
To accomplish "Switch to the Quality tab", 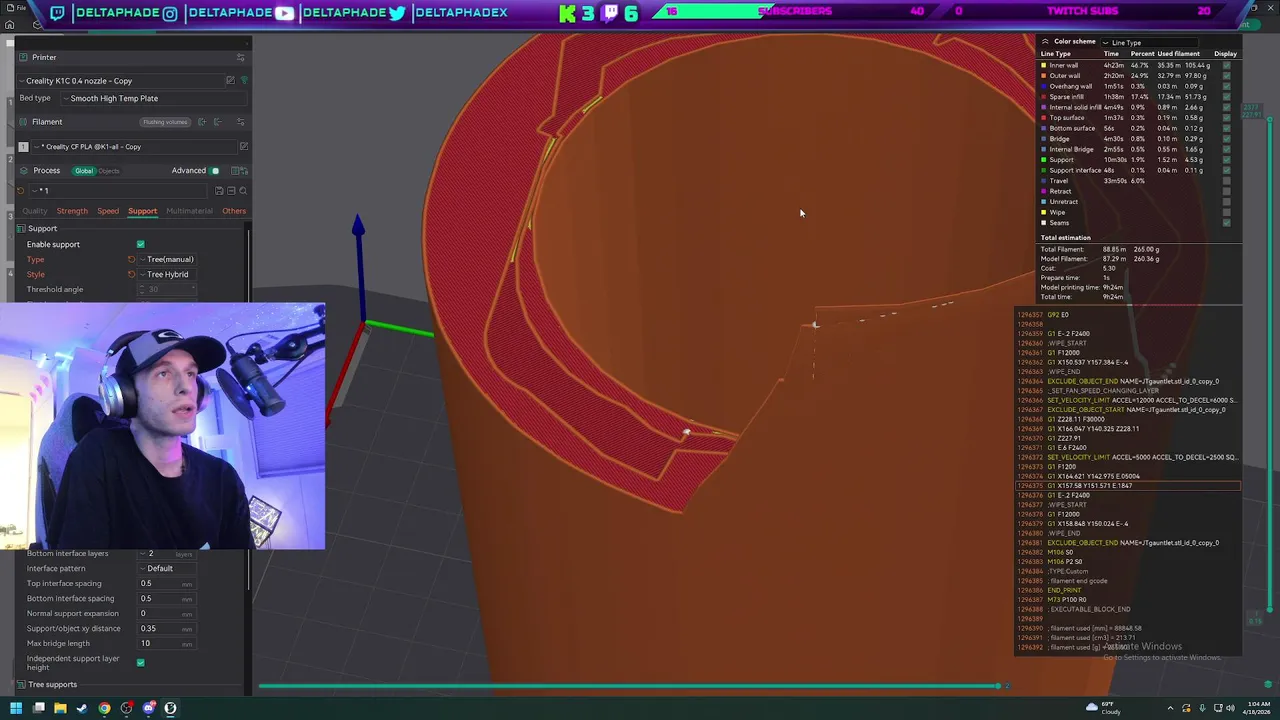I will pyautogui.click(x=34, y=211).
